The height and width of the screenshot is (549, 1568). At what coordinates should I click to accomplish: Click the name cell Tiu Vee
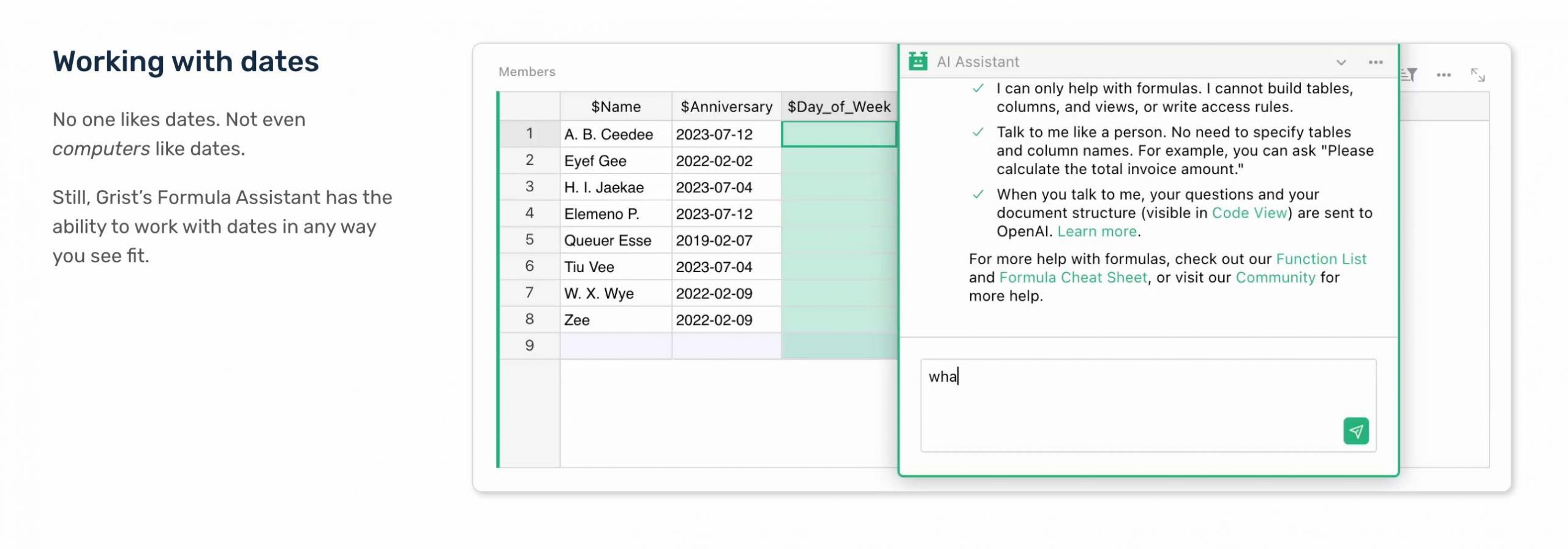615,267
